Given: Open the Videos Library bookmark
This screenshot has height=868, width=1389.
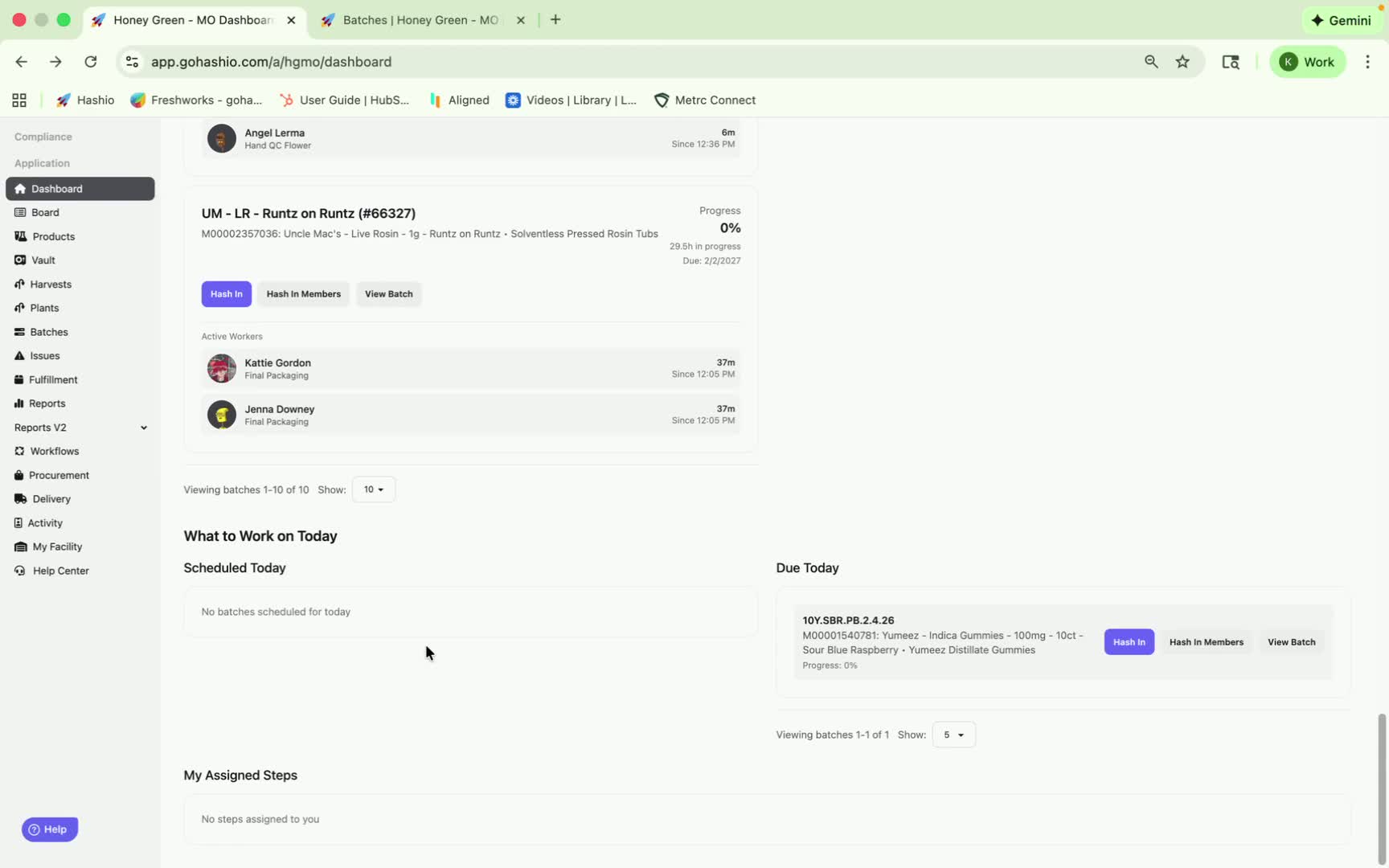Looking at the screenshot, I should (571, 100).
